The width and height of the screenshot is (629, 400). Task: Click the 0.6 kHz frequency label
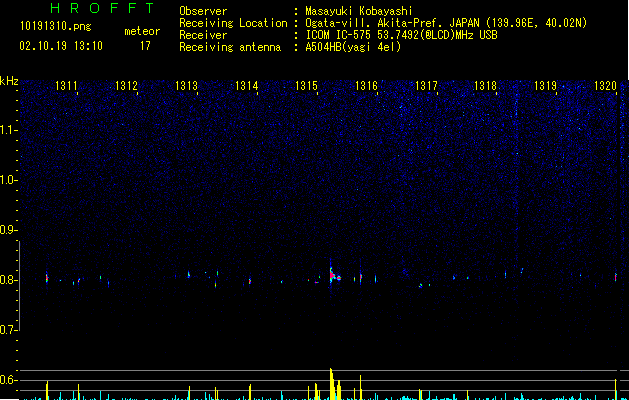pos(9,380)
